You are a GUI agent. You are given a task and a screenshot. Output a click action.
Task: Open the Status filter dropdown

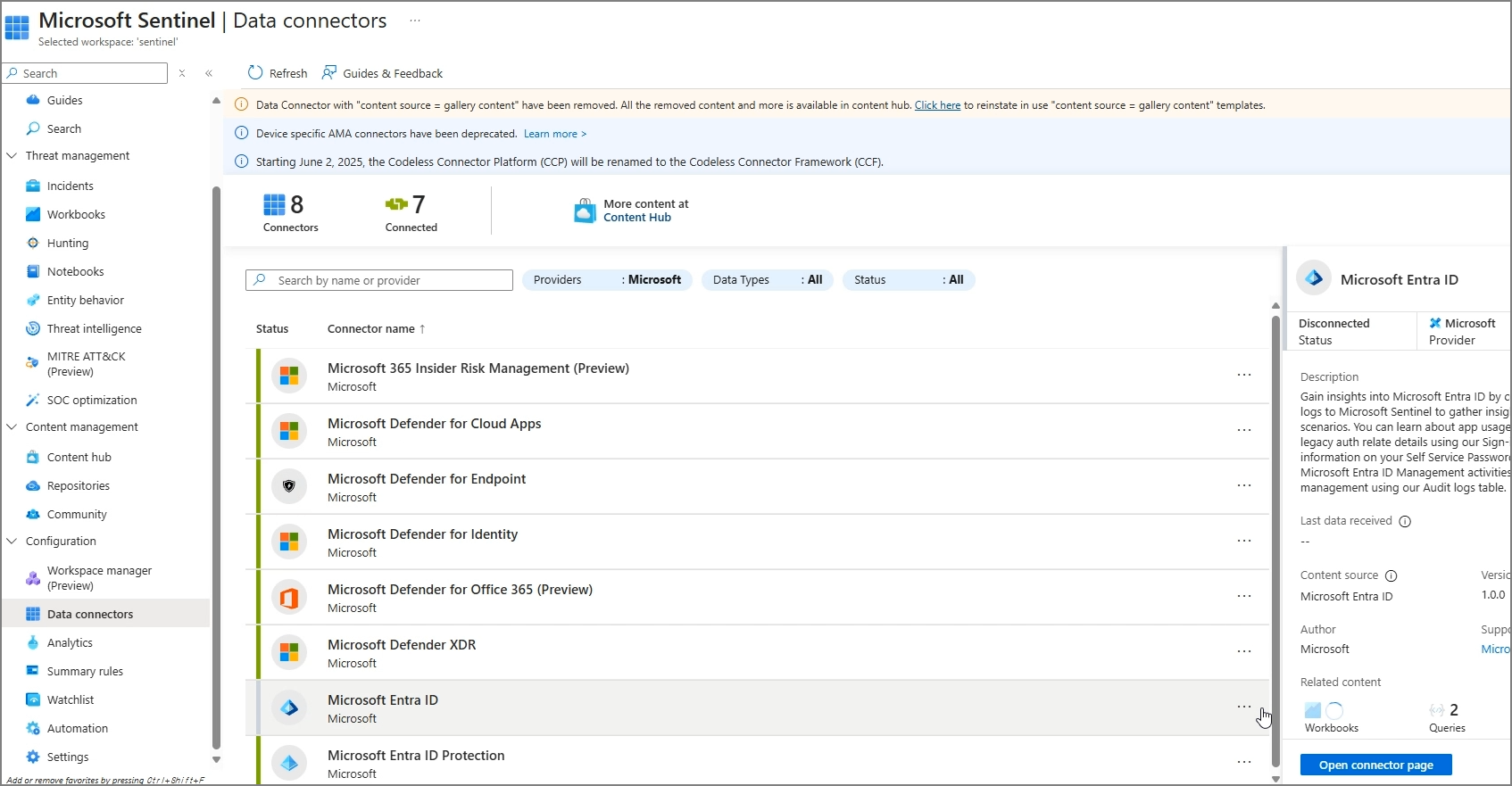[x=909, y=280]
